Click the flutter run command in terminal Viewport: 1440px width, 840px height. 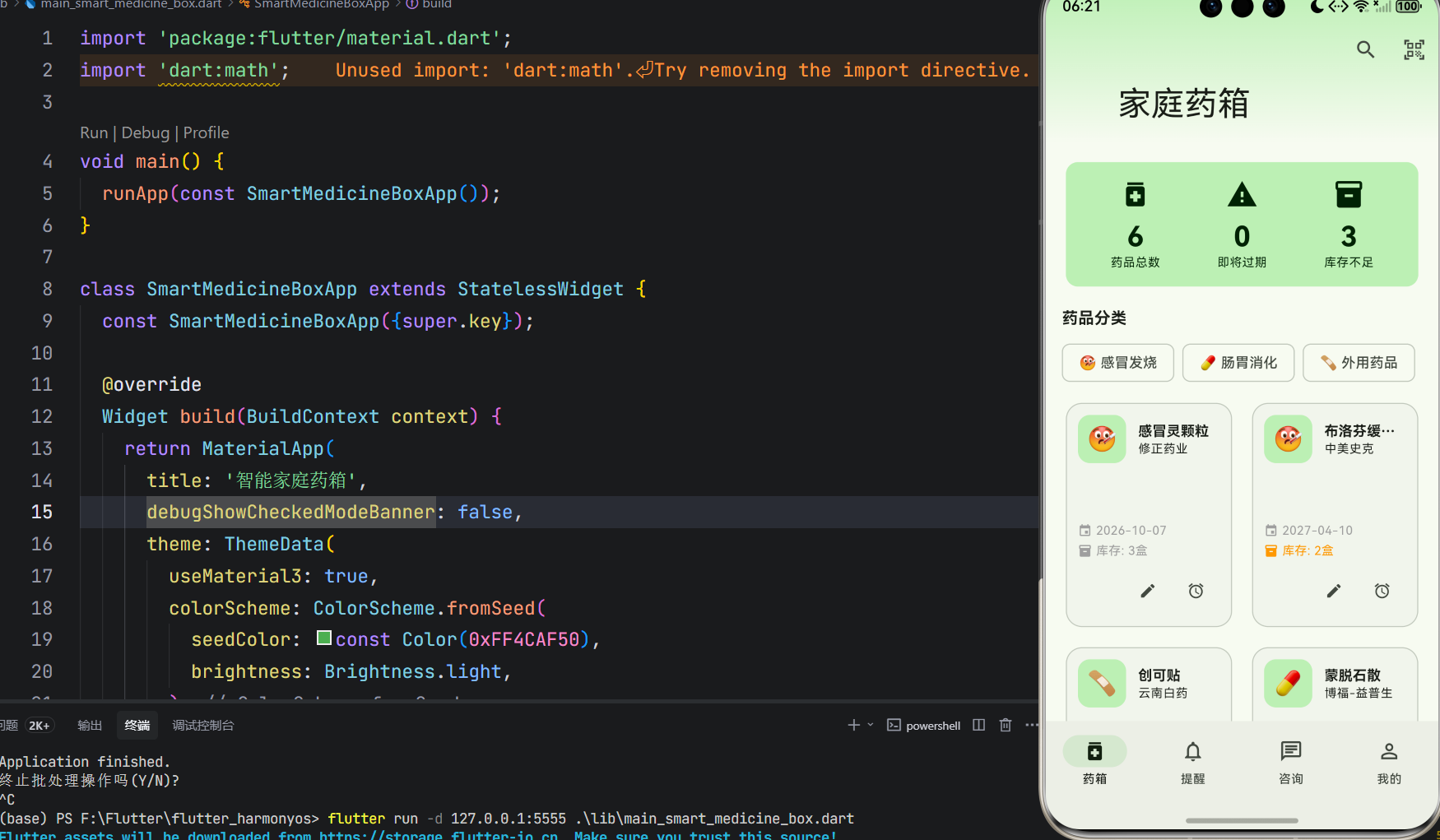(x=591, y=819)
